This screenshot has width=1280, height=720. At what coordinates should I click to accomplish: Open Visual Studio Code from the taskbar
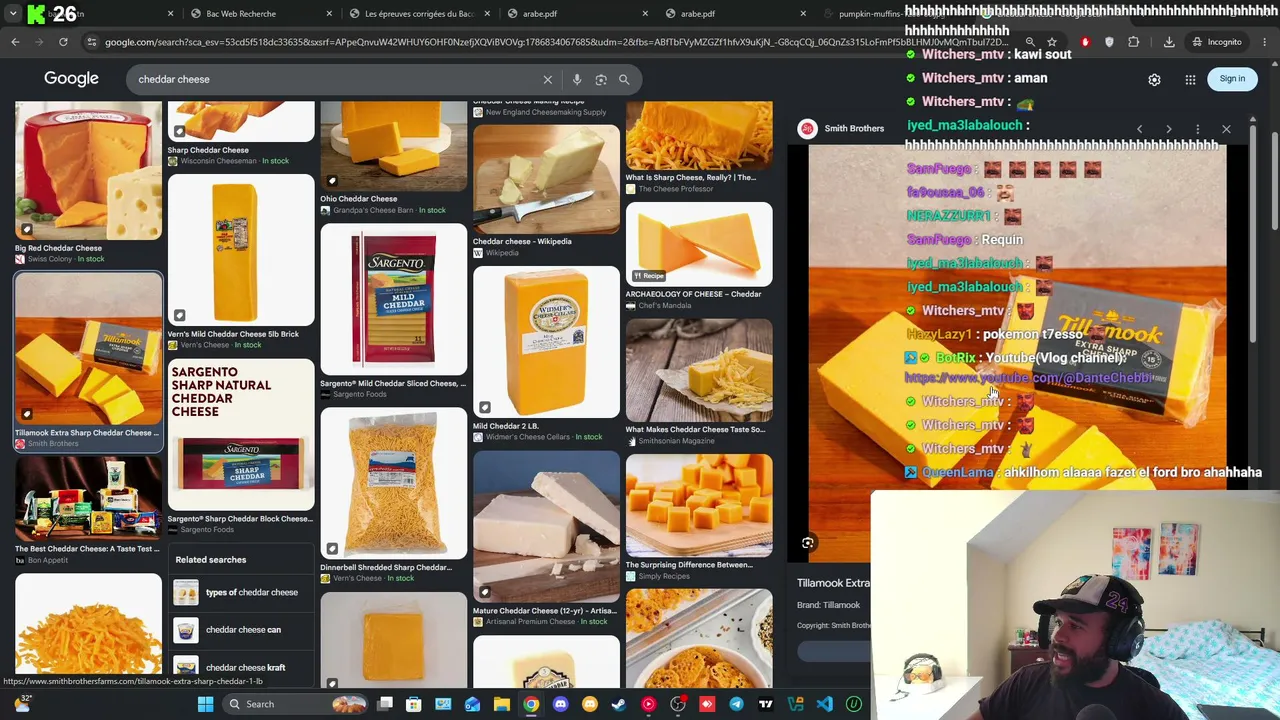[824, 704]
